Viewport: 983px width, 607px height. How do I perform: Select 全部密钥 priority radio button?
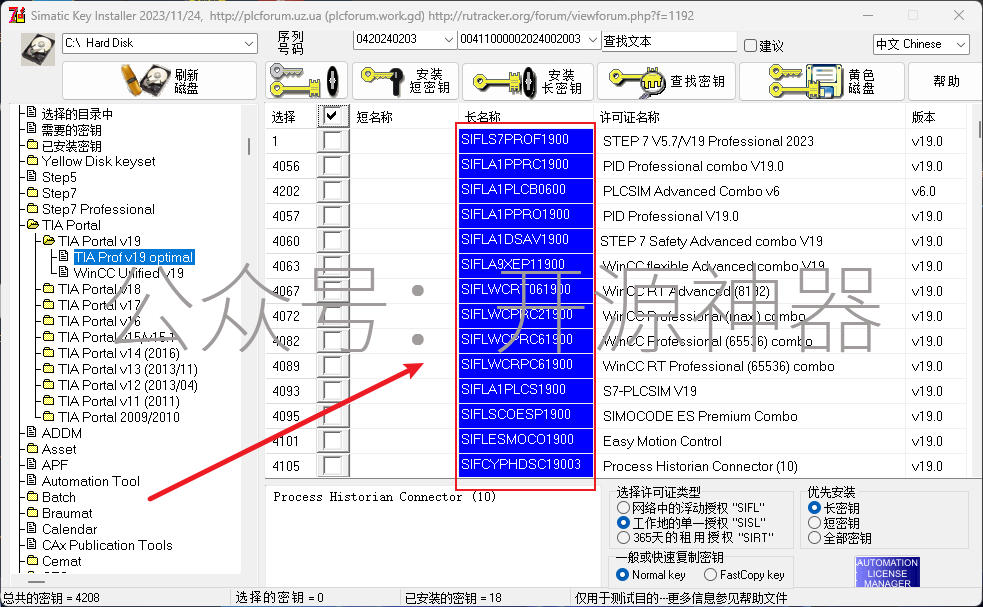[x=814, y=537]
